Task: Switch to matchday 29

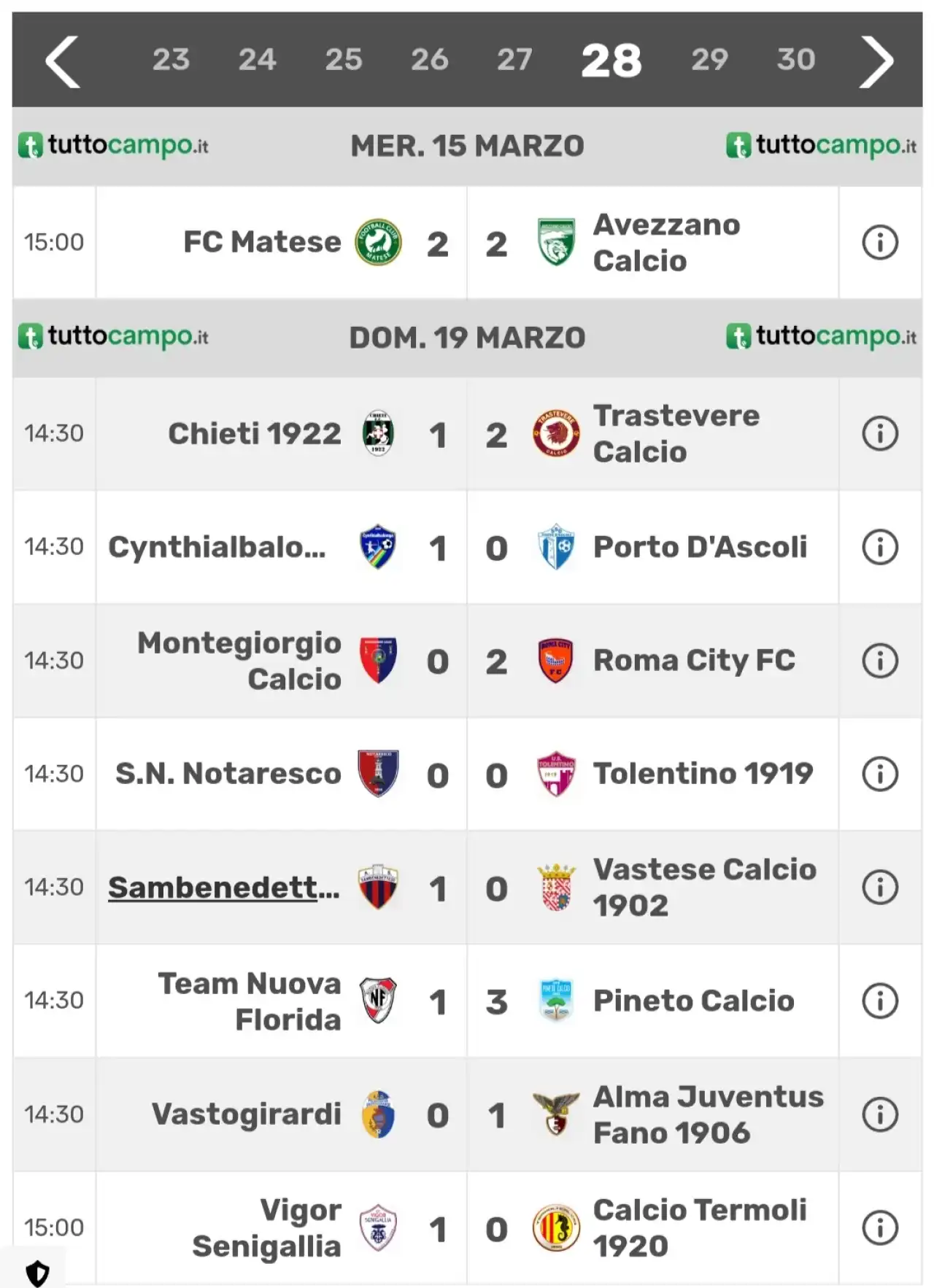Action: (x=709, y=60)
